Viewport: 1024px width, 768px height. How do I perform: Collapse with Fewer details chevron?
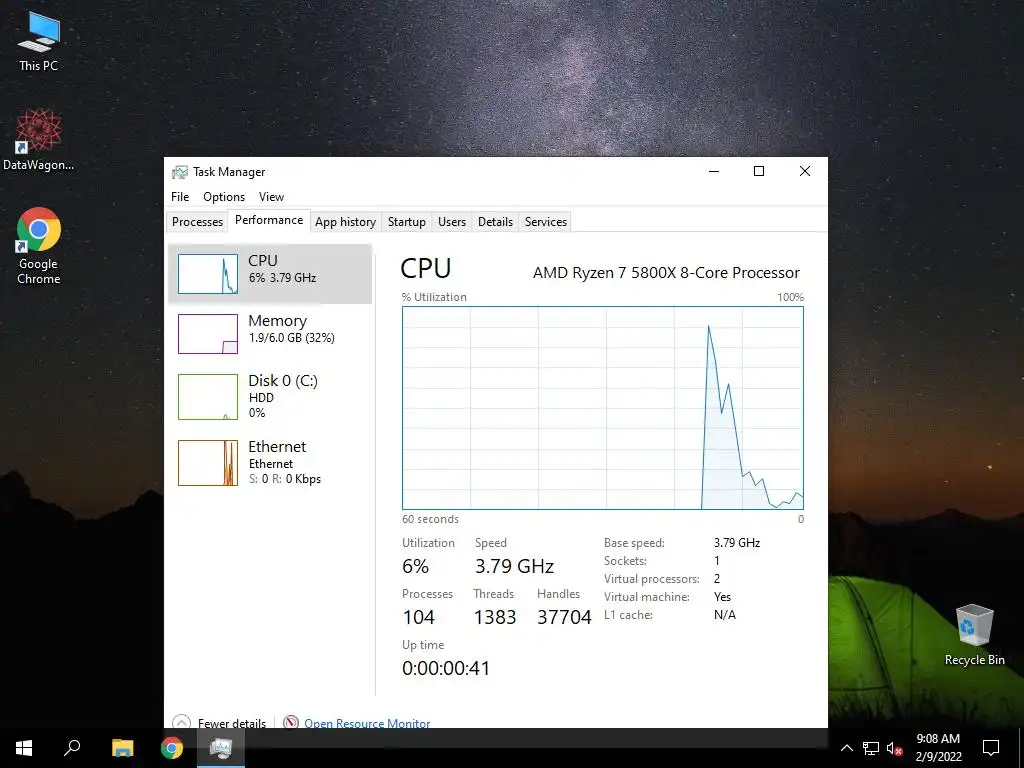[x=181, y=722]
